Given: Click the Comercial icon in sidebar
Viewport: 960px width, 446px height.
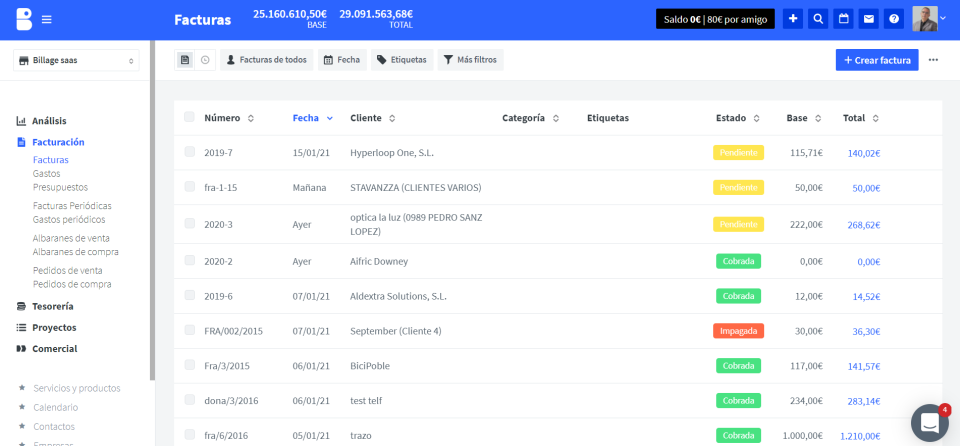Looking at the screenshot, I should (x=21, y=349).
